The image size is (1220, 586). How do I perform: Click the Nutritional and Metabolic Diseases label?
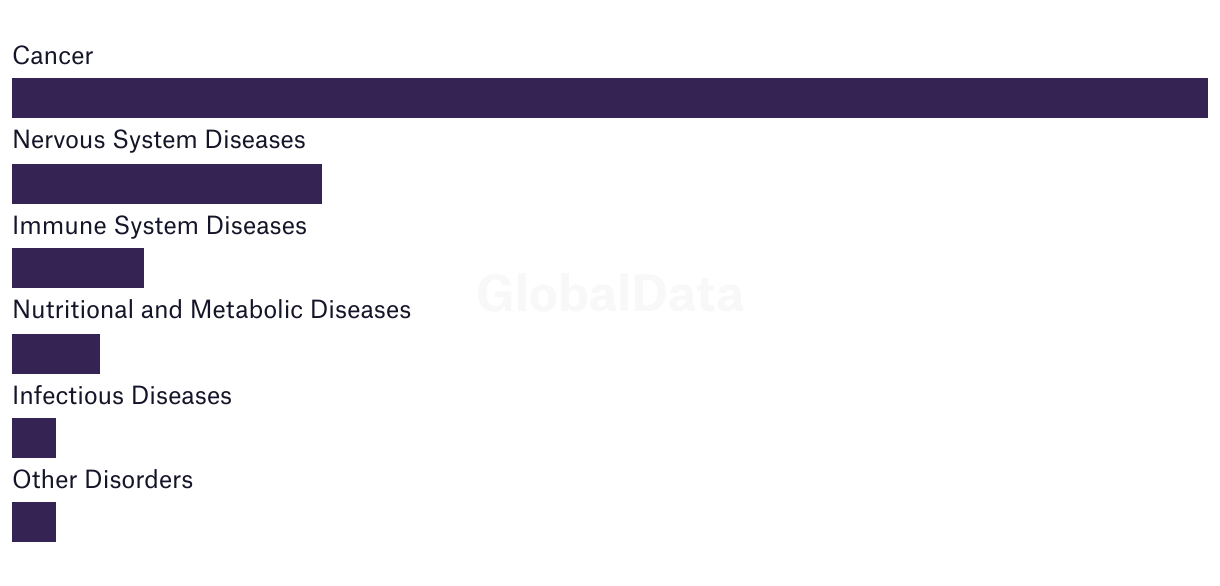[x=212, y=310]
